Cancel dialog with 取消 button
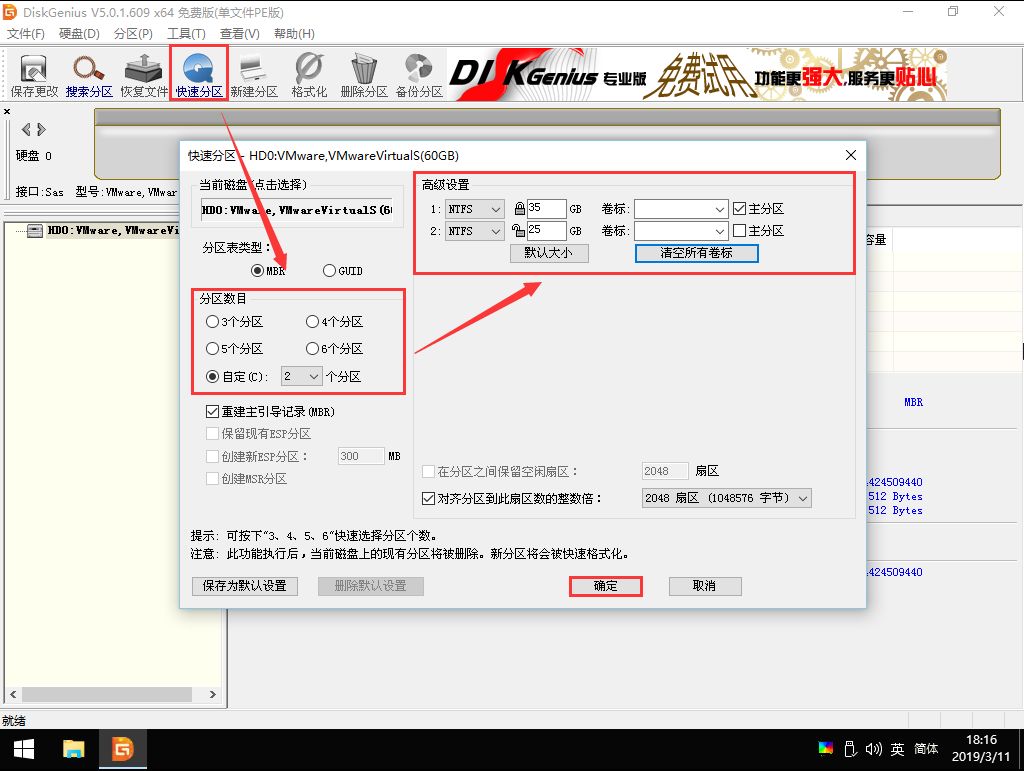 (705, 586)
